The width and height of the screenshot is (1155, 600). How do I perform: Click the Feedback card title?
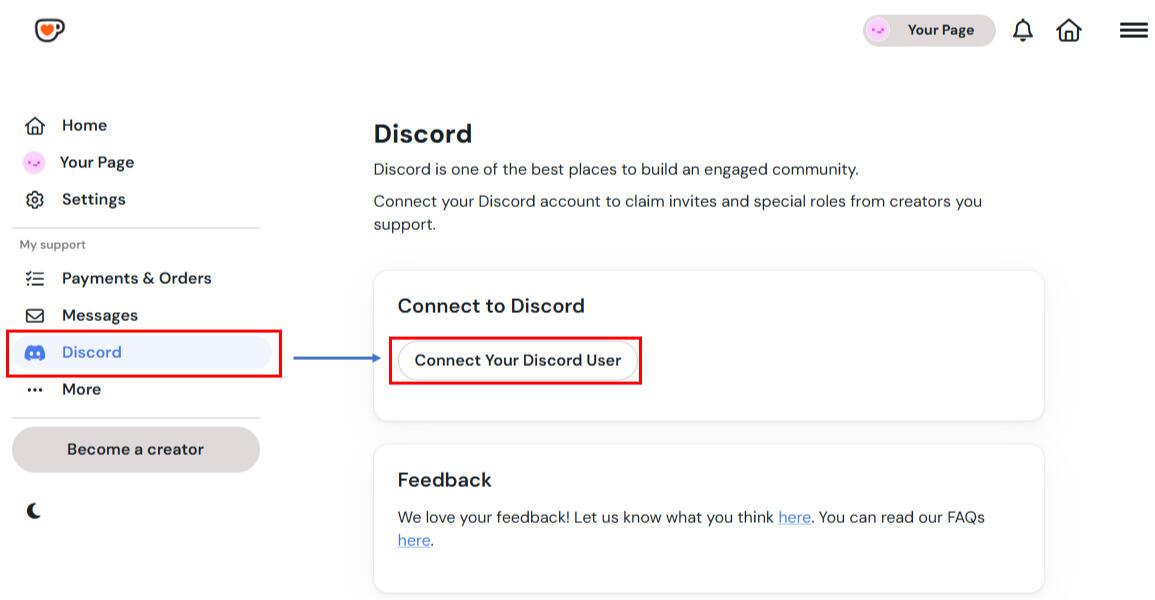tap(444, 480)
